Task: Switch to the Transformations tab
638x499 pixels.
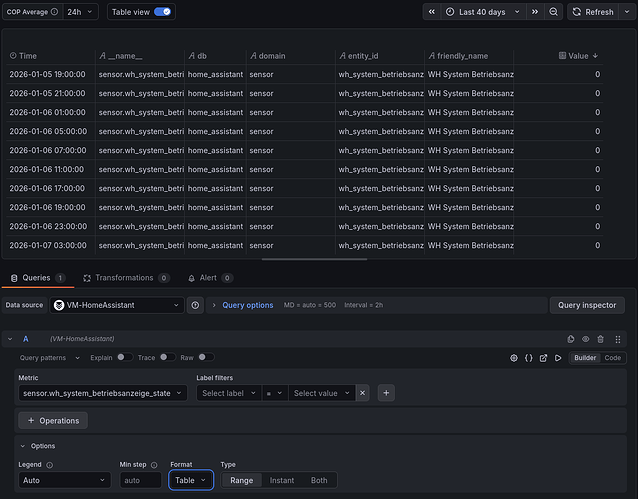Action: (124, 278)
